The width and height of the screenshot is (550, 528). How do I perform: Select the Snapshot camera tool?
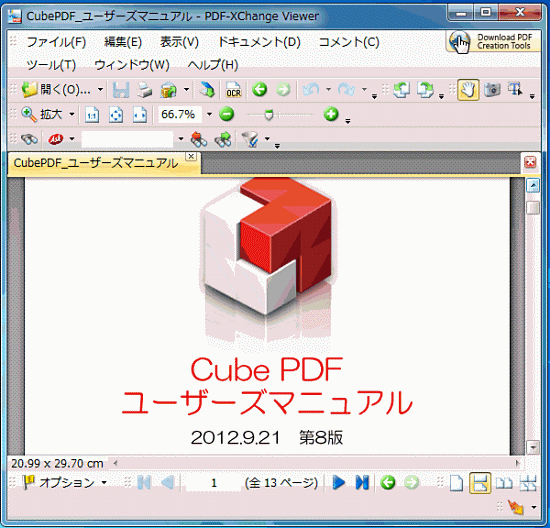tap(492, 90)
